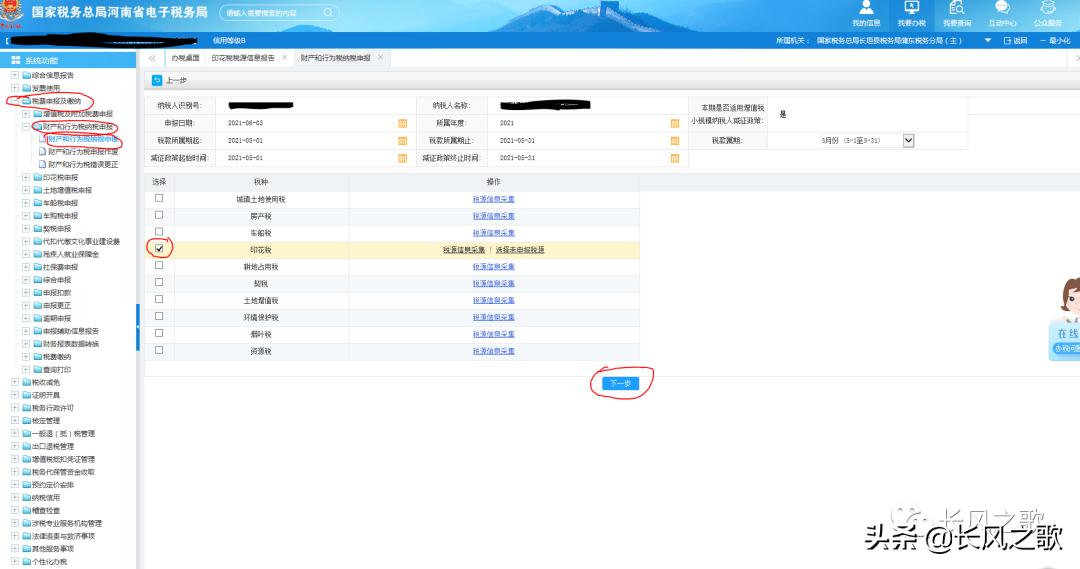
Task: Click folder icon of 证明开具
Action: (x=26, y=395)
